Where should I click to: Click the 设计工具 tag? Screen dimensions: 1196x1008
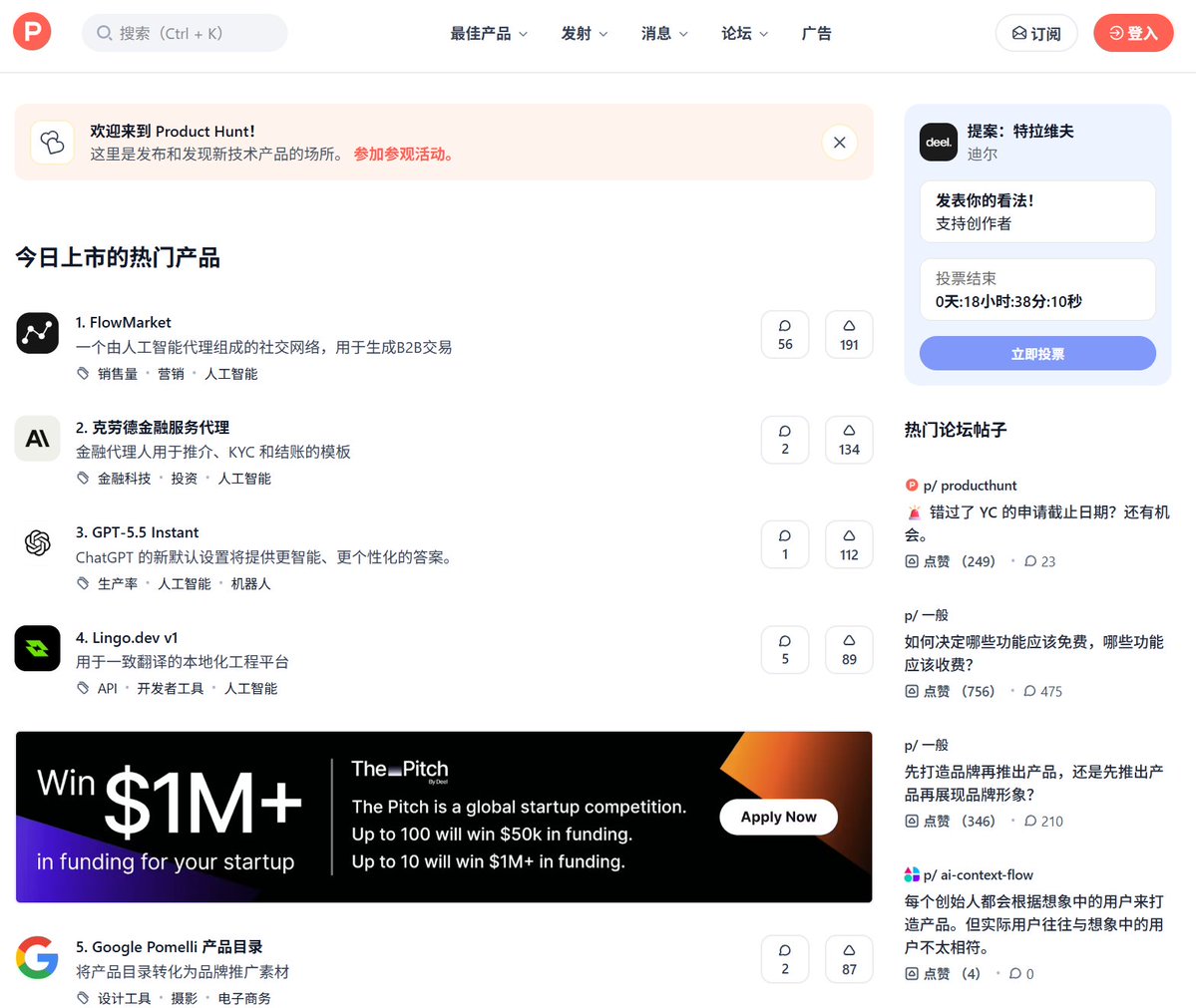tap(124, 998)
